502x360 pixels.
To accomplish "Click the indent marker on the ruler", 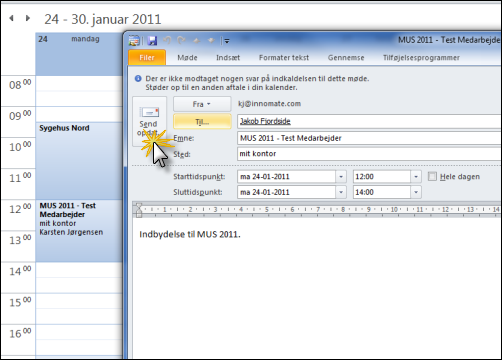I will pyautogui.click(x=139, y=210).
